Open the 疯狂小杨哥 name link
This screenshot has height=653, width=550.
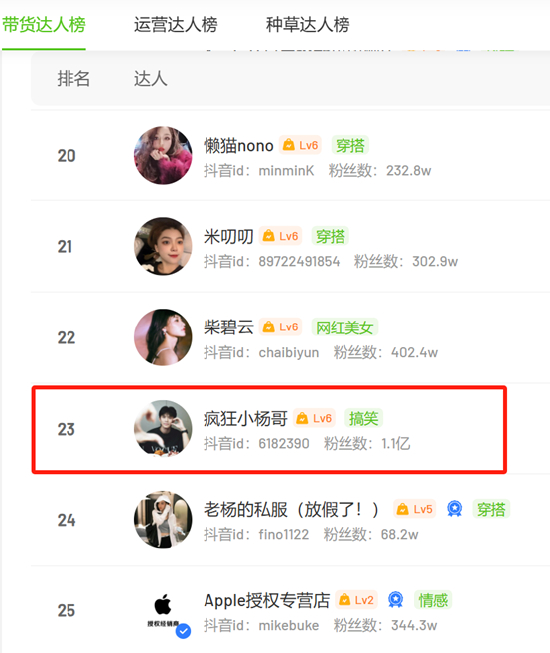pyautogui.click(x=246, y=419)
